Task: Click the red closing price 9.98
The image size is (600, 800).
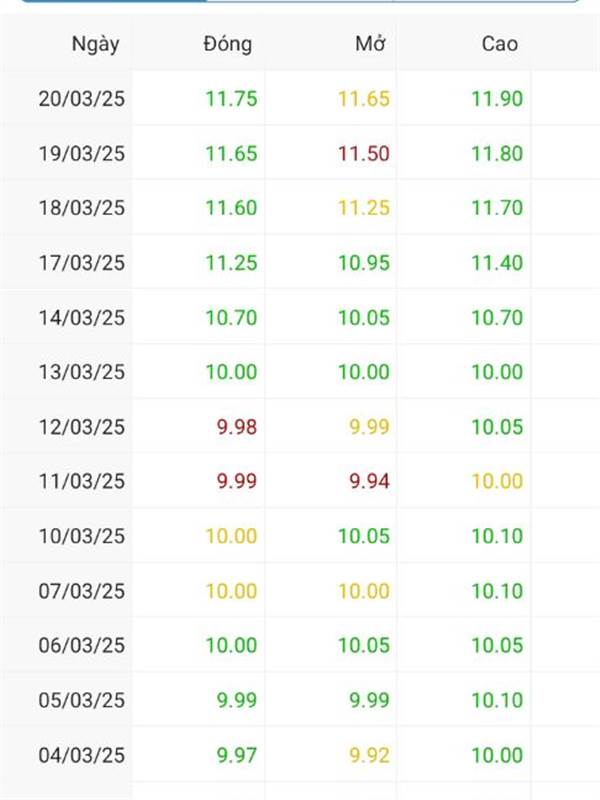Action: (237, 427)
